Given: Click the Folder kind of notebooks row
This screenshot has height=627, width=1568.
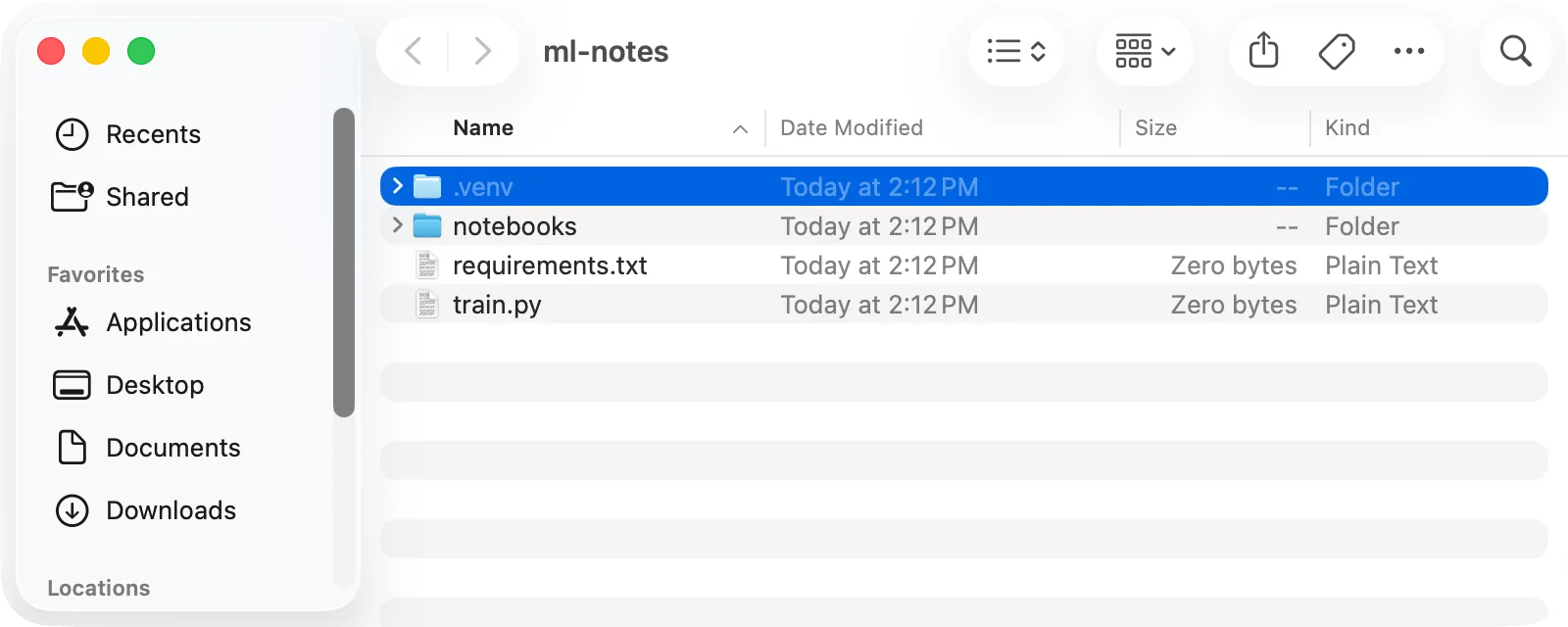Looking at the screenshot, I should pyautogui.click(x=1361, y=226).
